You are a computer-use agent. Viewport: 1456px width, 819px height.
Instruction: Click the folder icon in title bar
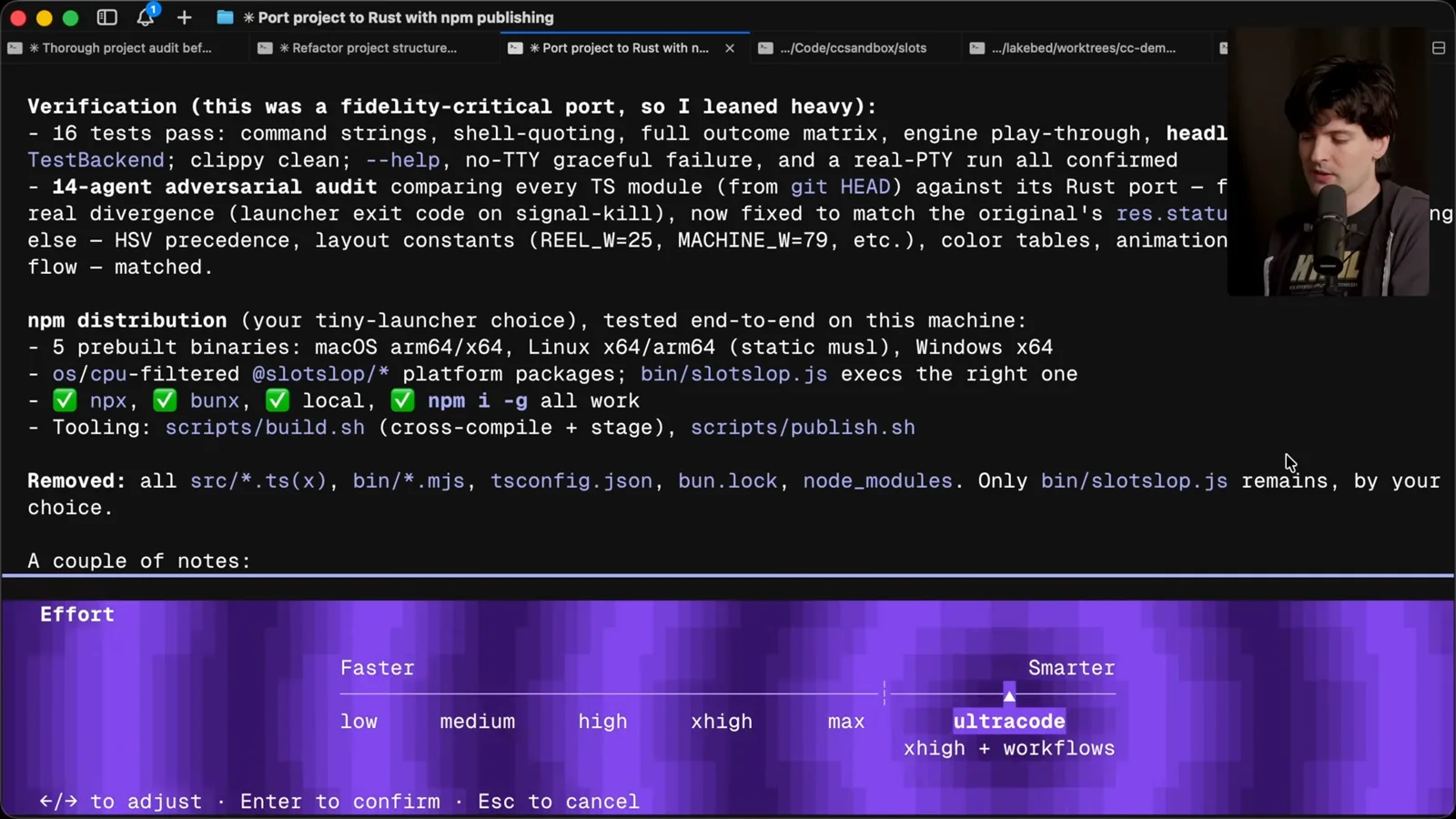(x=225, y=17)
